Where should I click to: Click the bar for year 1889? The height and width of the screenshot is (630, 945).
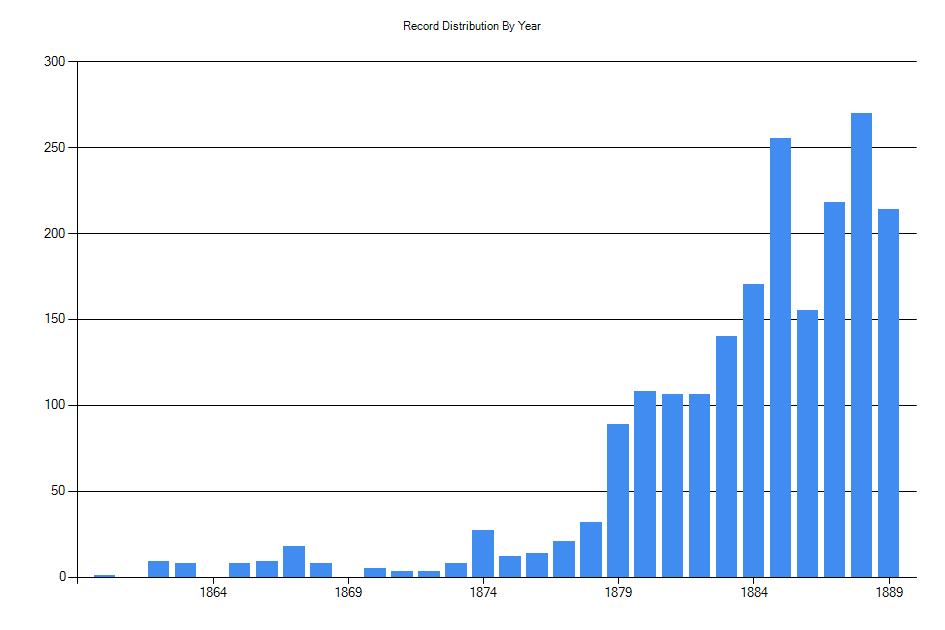888,393
